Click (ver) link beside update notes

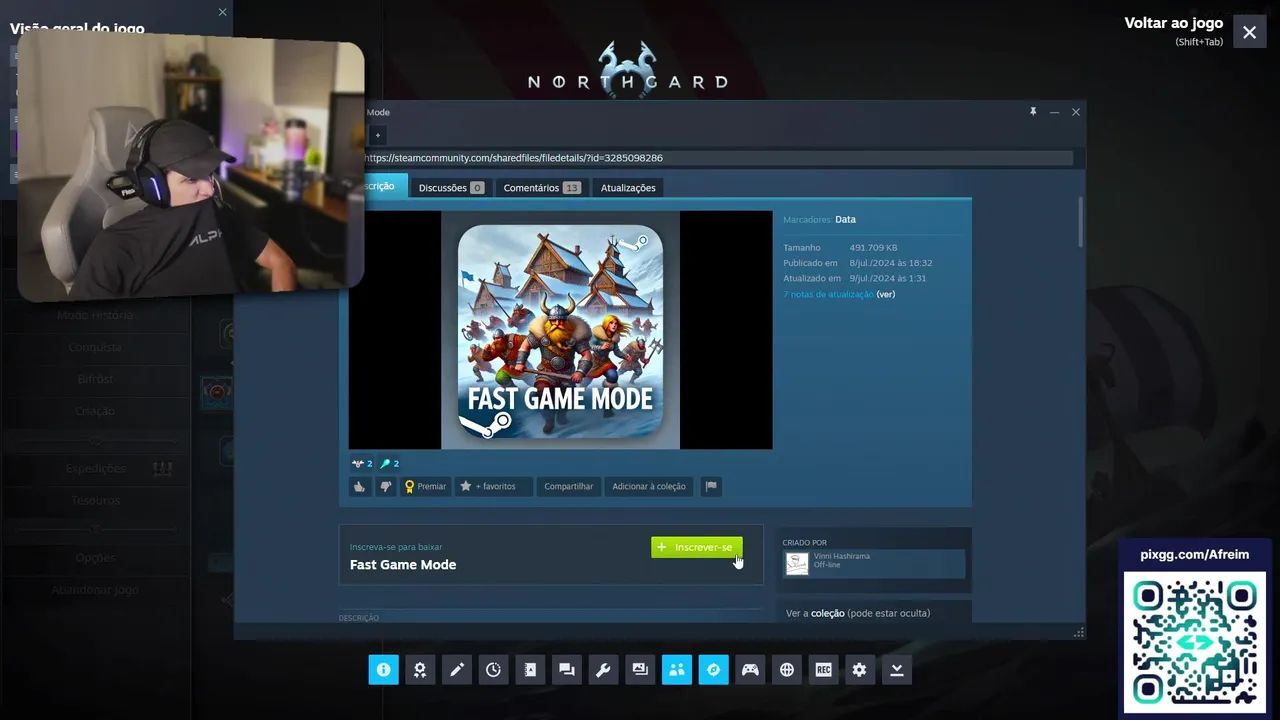click(x=886, y=295)
